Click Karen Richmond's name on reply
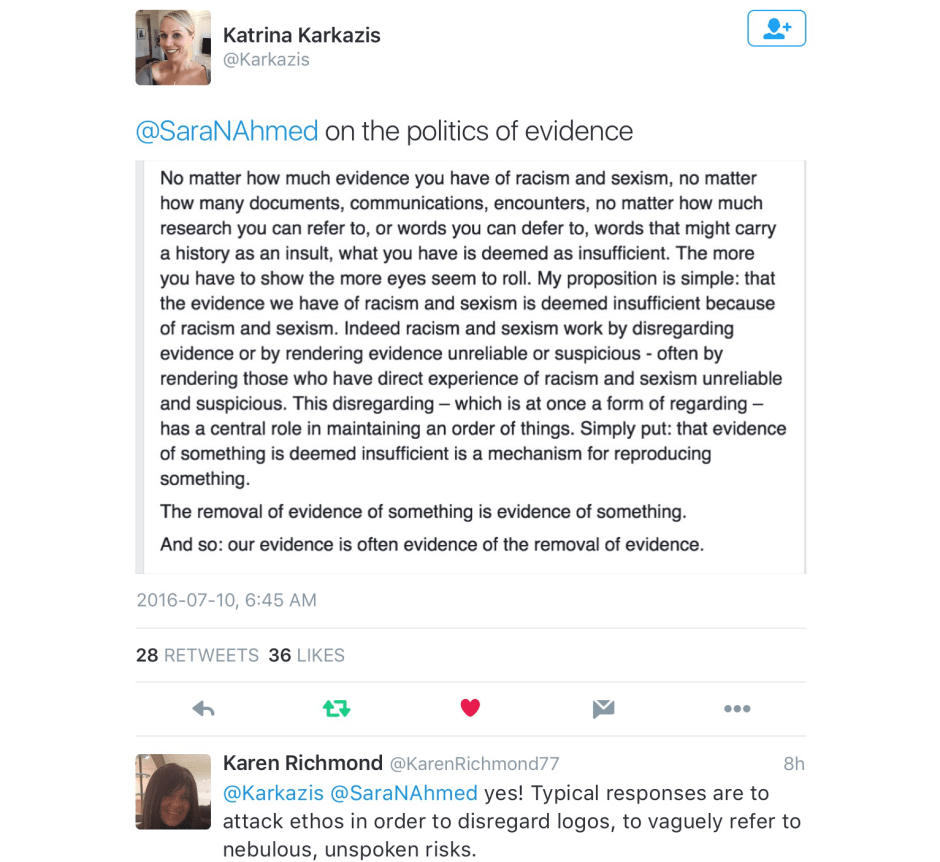Screen dimensions: 940x862 click(302, 763)
